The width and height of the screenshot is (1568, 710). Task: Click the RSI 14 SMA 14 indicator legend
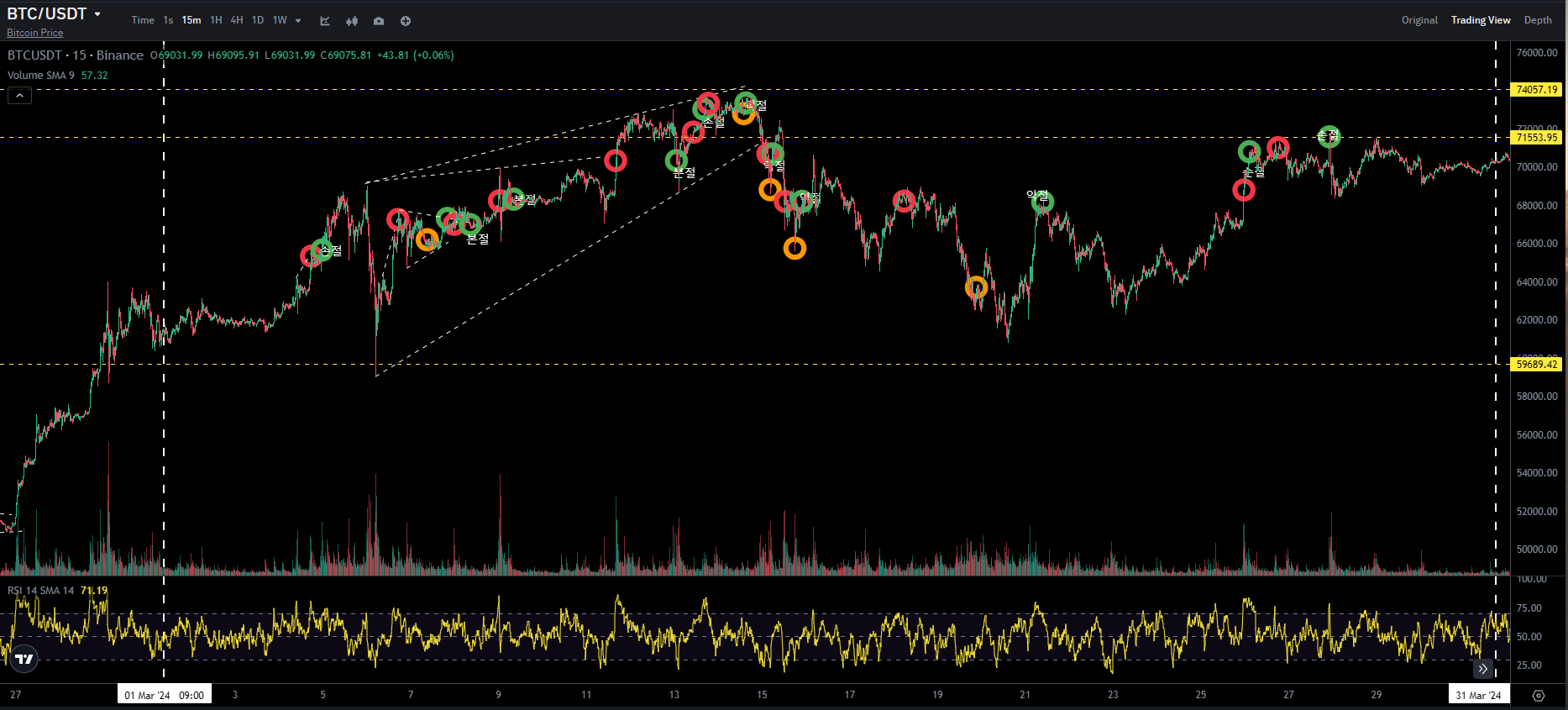click(x=40, y=591)
